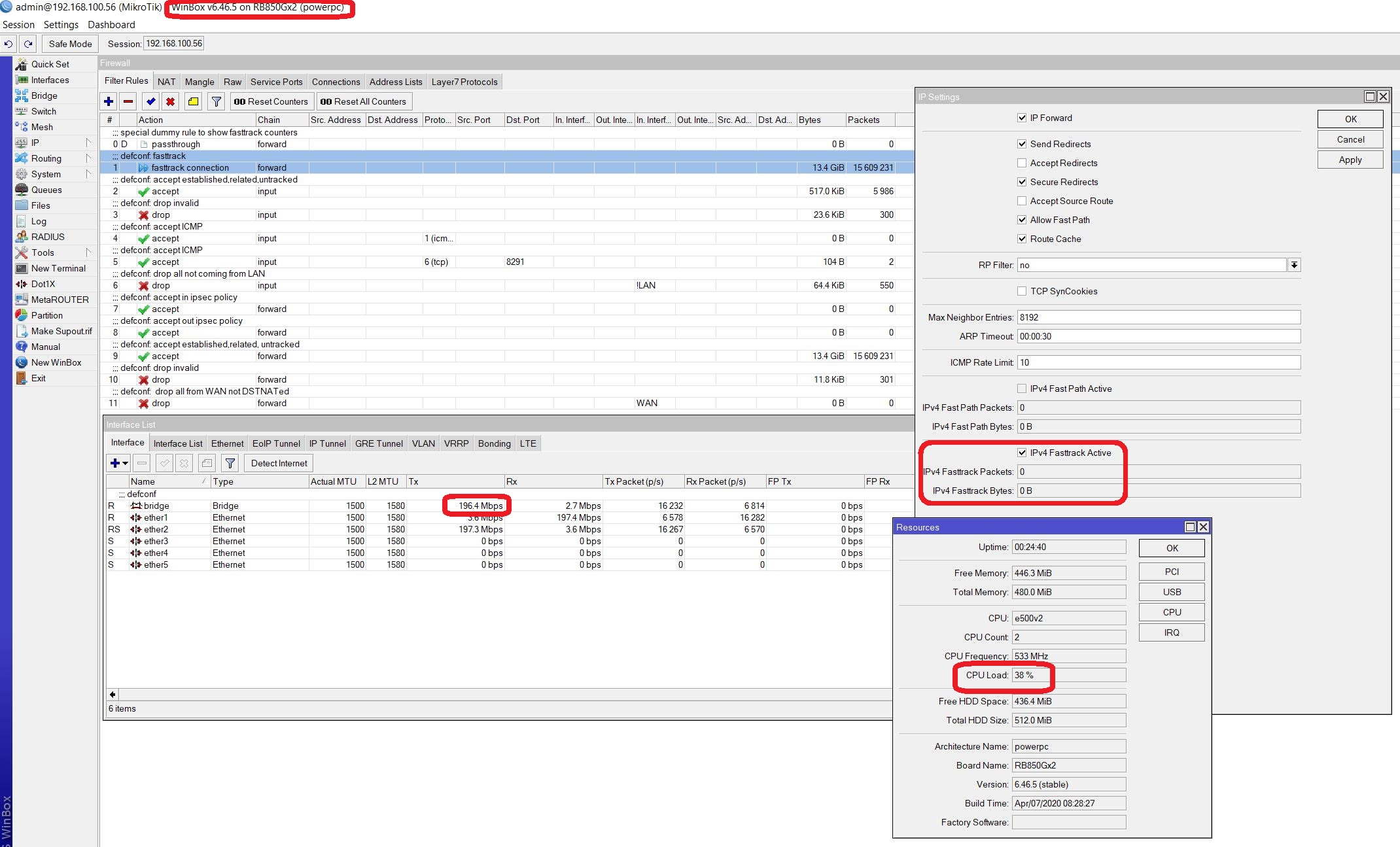Open RADIUS in the sidebar
This screenshot has height=847, width=1400.
tap(48, 237)
